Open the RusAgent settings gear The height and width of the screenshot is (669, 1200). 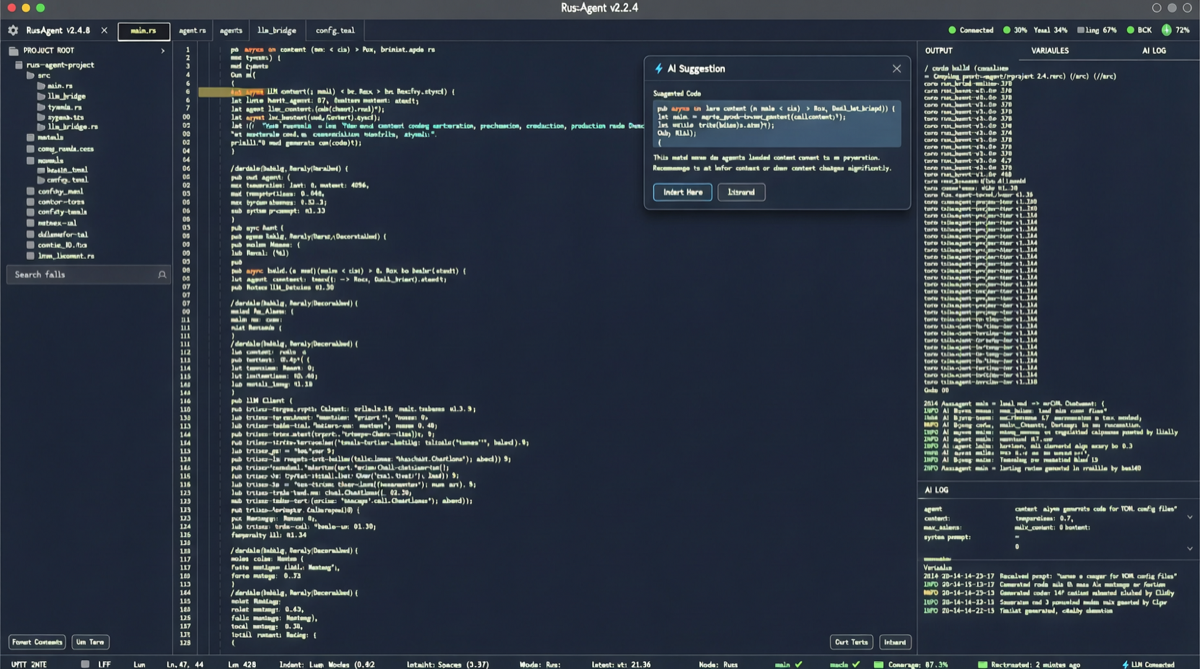14,30
